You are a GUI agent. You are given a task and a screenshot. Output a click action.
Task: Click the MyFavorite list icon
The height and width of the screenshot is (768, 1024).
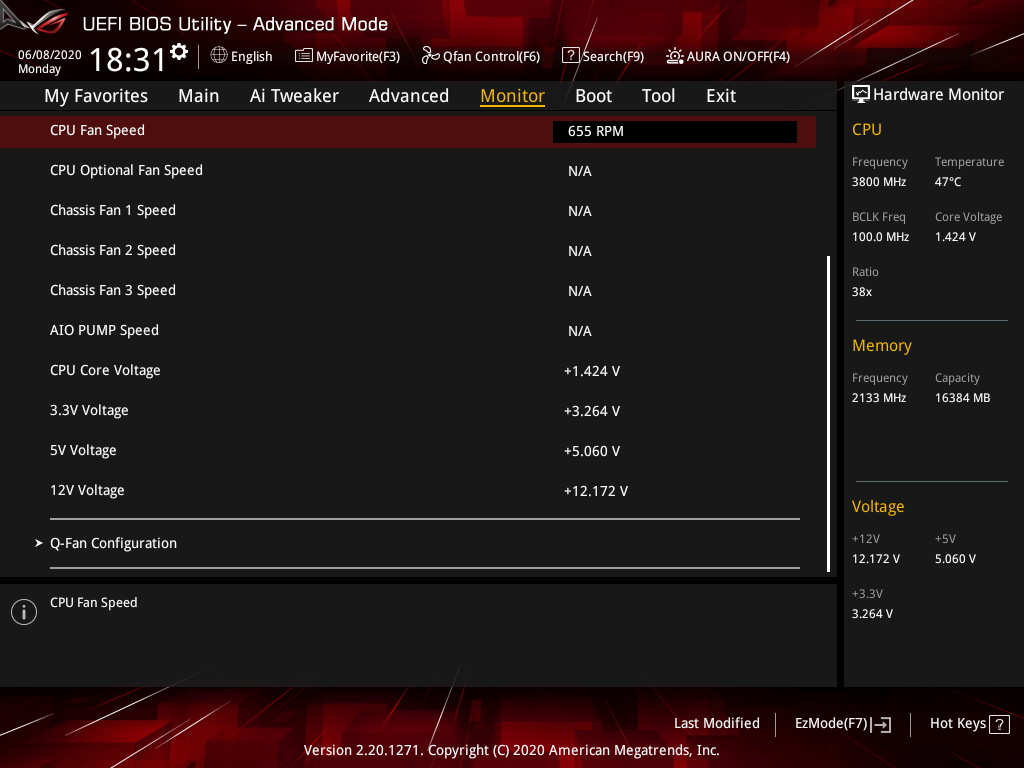304,56
